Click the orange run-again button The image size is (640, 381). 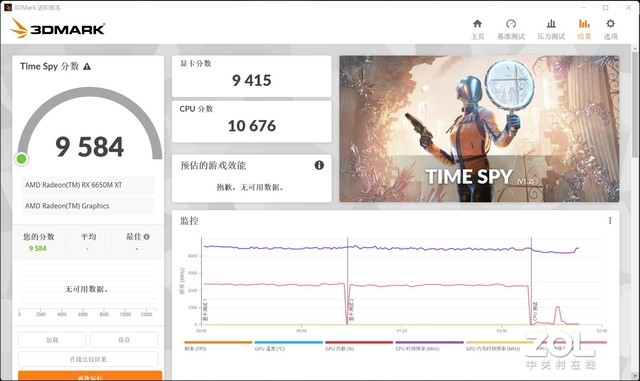tap(90, 376)
